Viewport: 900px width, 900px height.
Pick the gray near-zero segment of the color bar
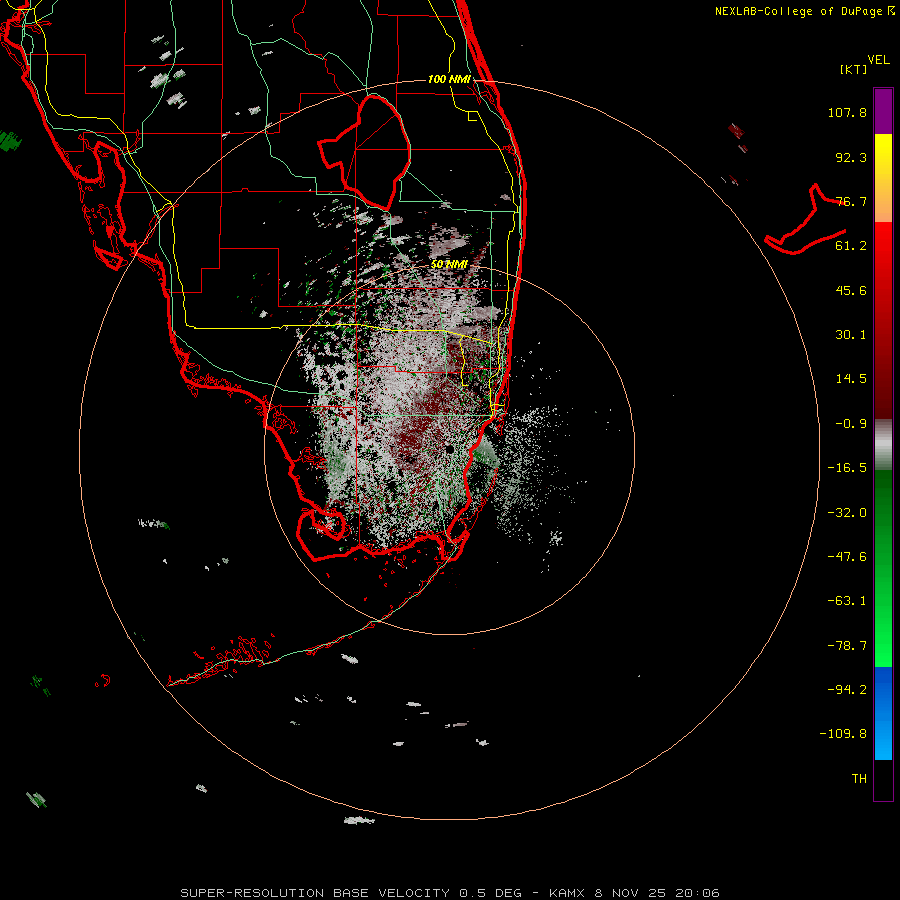point(883,445)
